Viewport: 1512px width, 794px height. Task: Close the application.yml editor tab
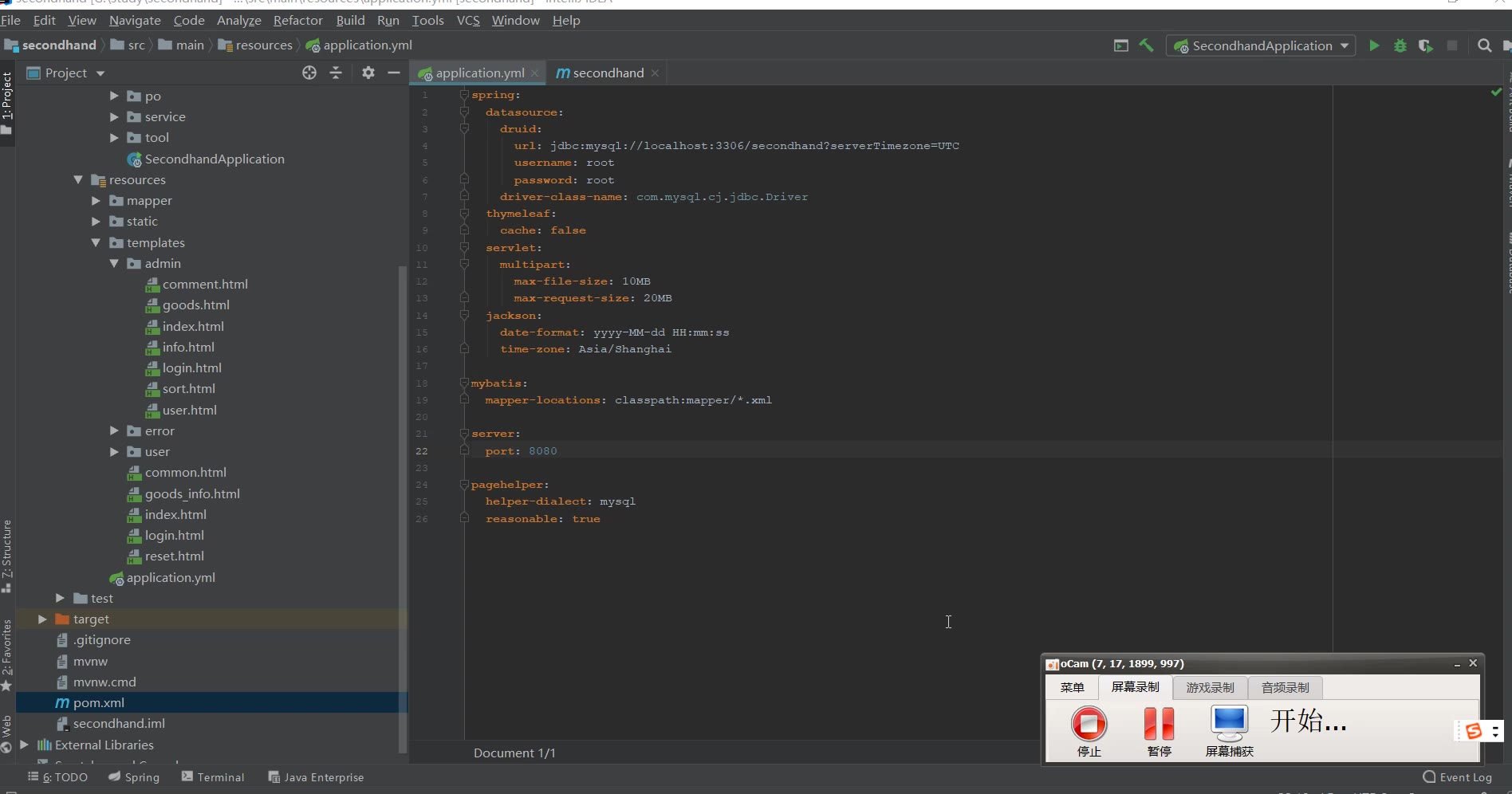coord(535,73)
